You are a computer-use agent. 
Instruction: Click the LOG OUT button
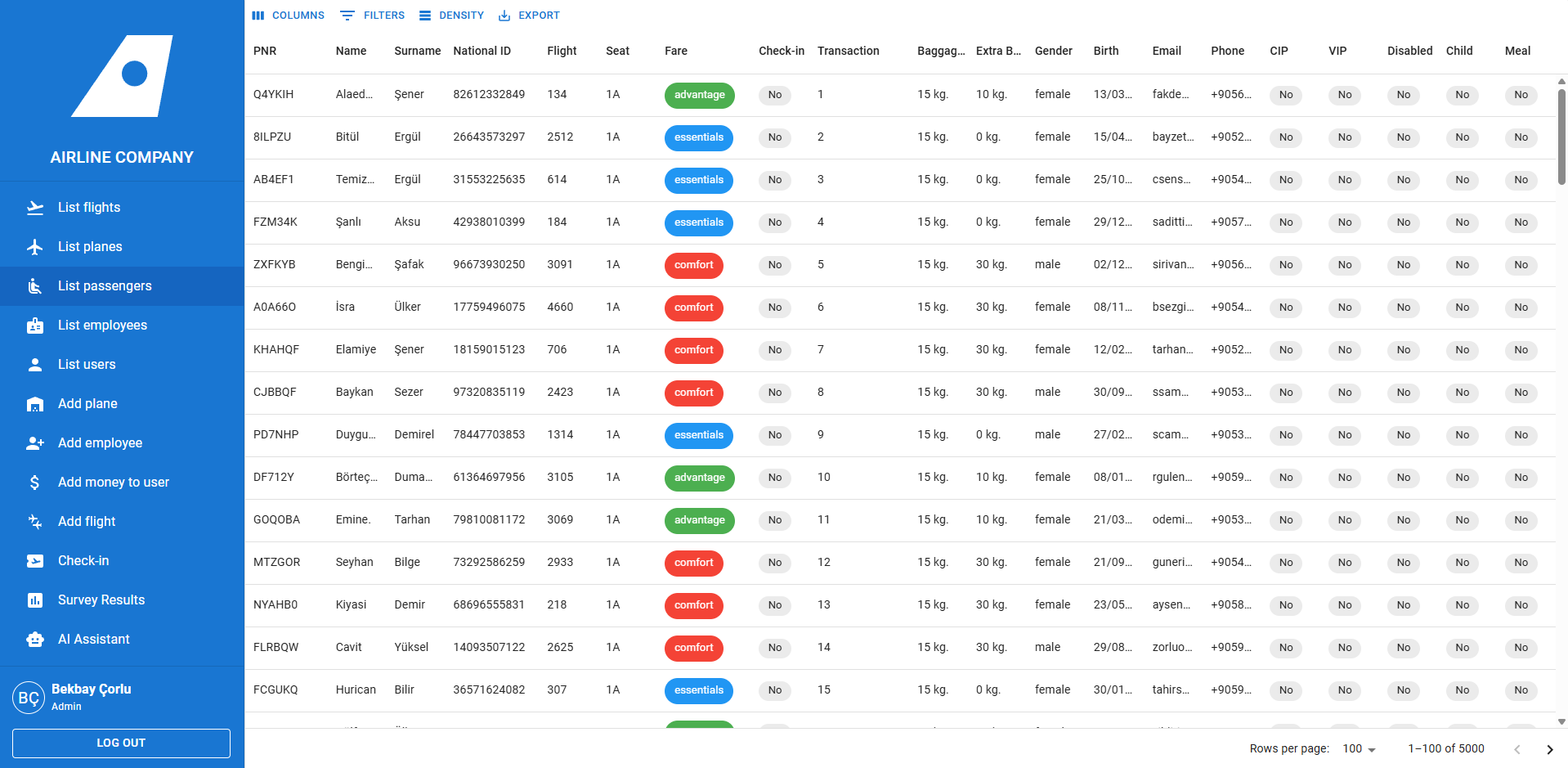pyautogui.click(x=120, y=743)
